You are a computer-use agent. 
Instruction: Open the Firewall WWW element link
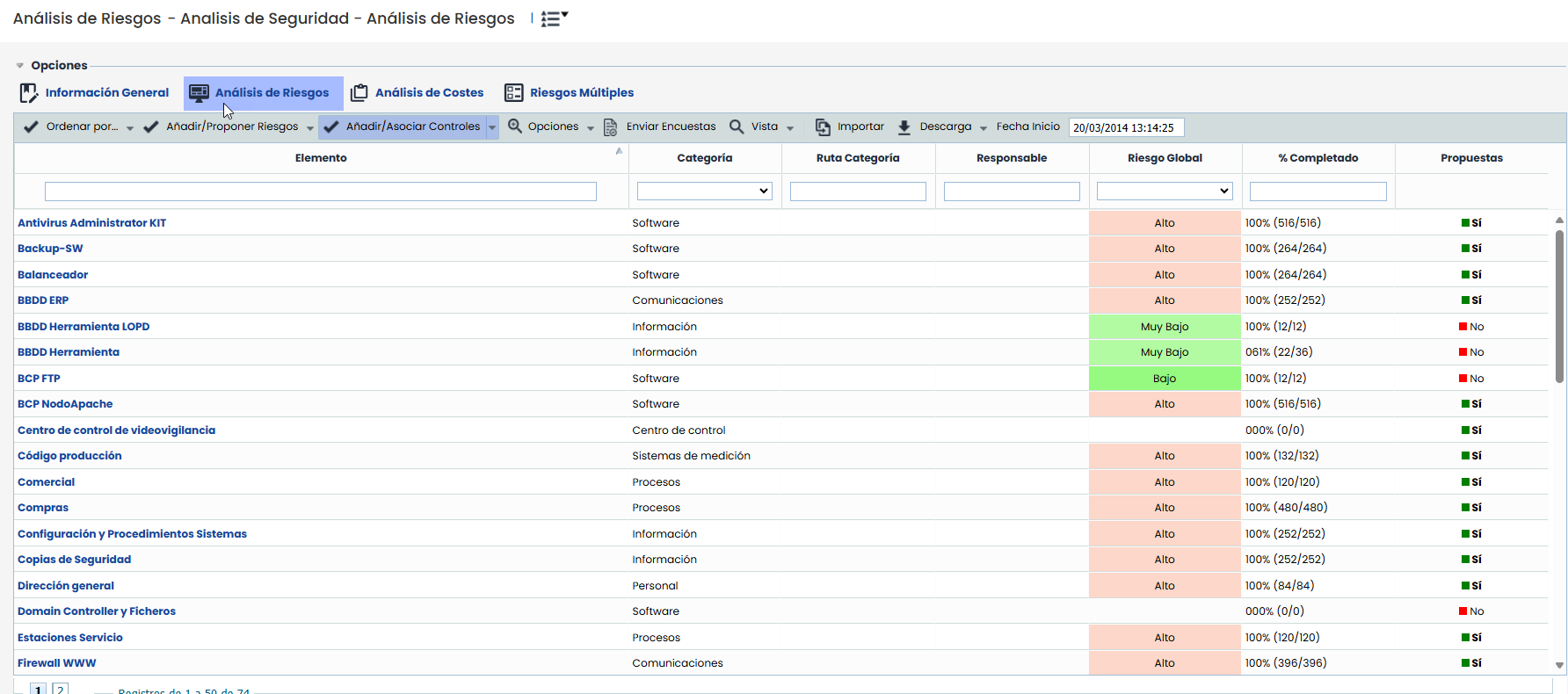(56, 663)
